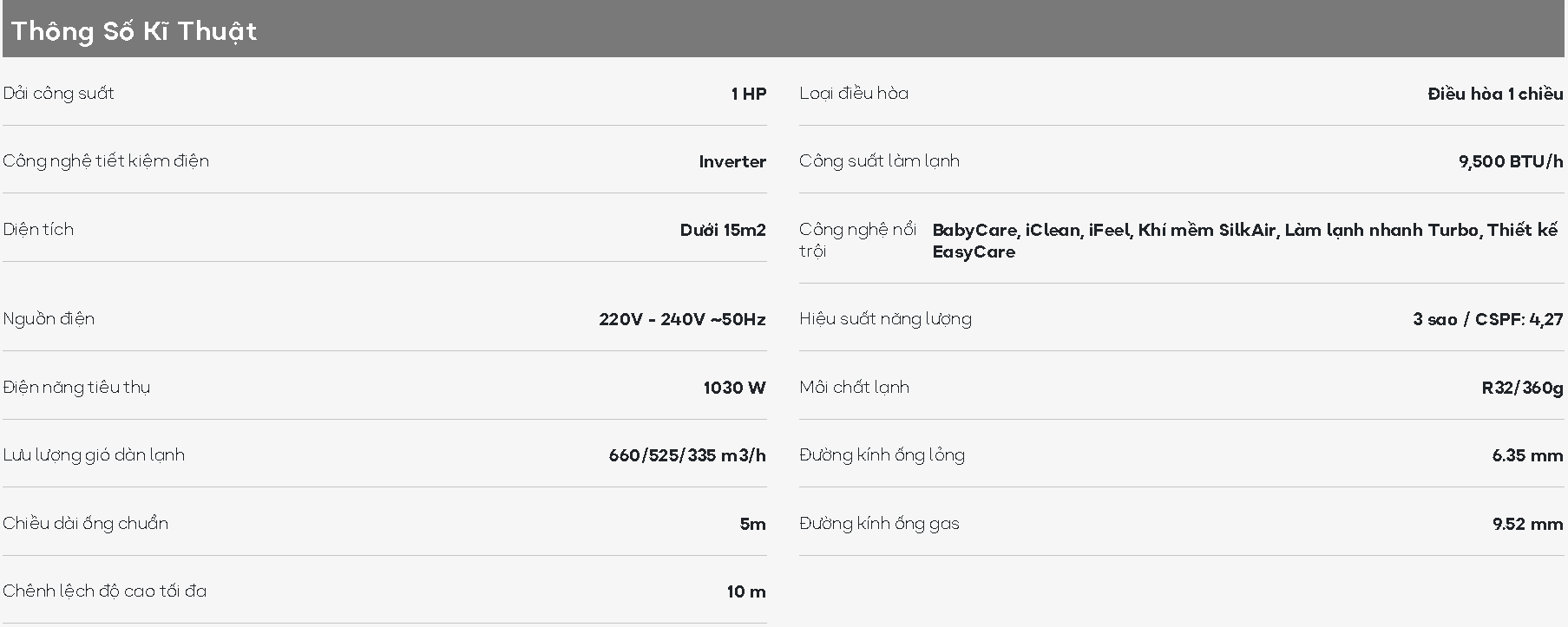1568x627 pixels.
Task: Click the "Dưới 15m2" area value
Action: point(723,230)
